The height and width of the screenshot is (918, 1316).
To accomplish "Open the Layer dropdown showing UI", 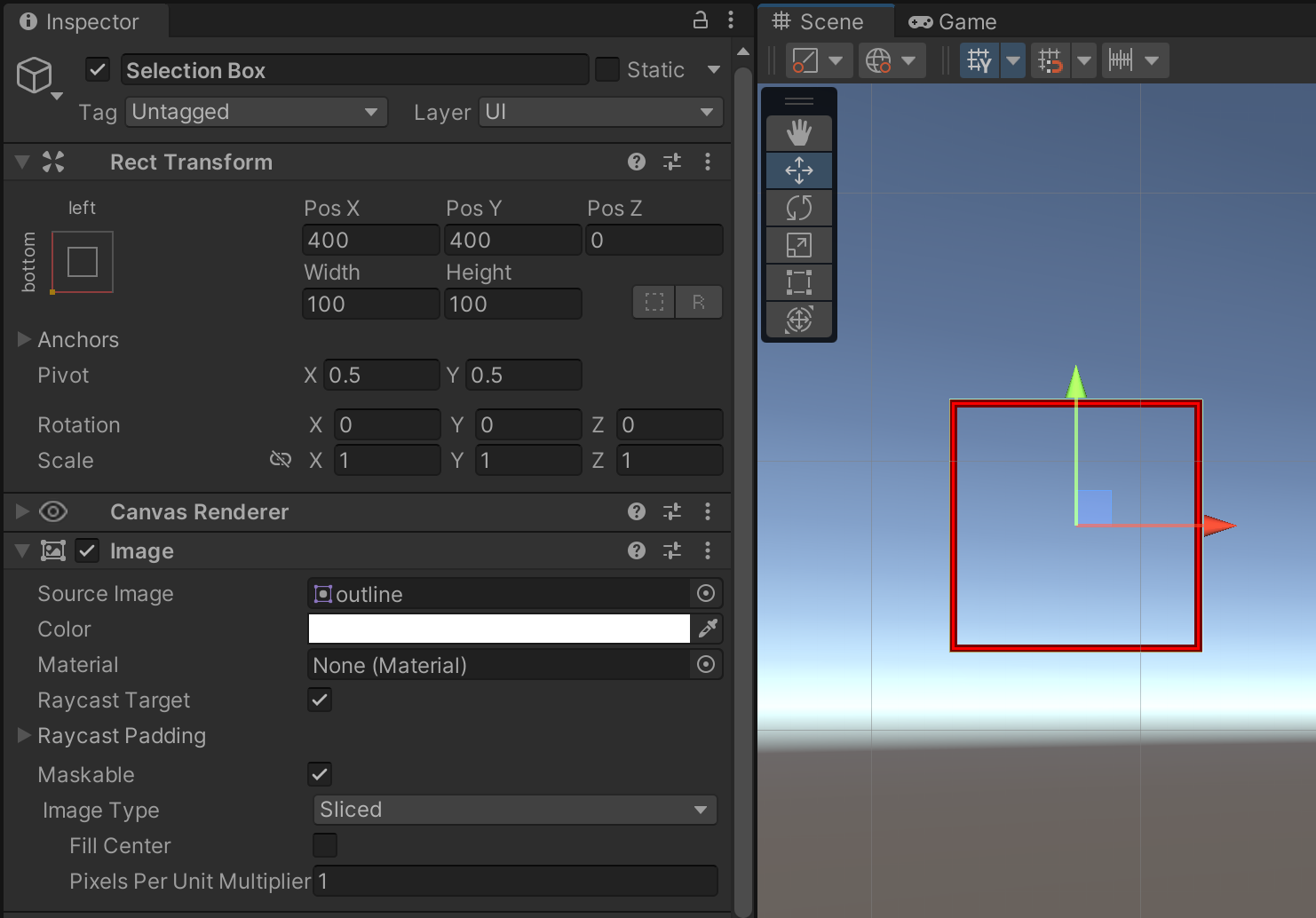I will click(x=600, y=112).
